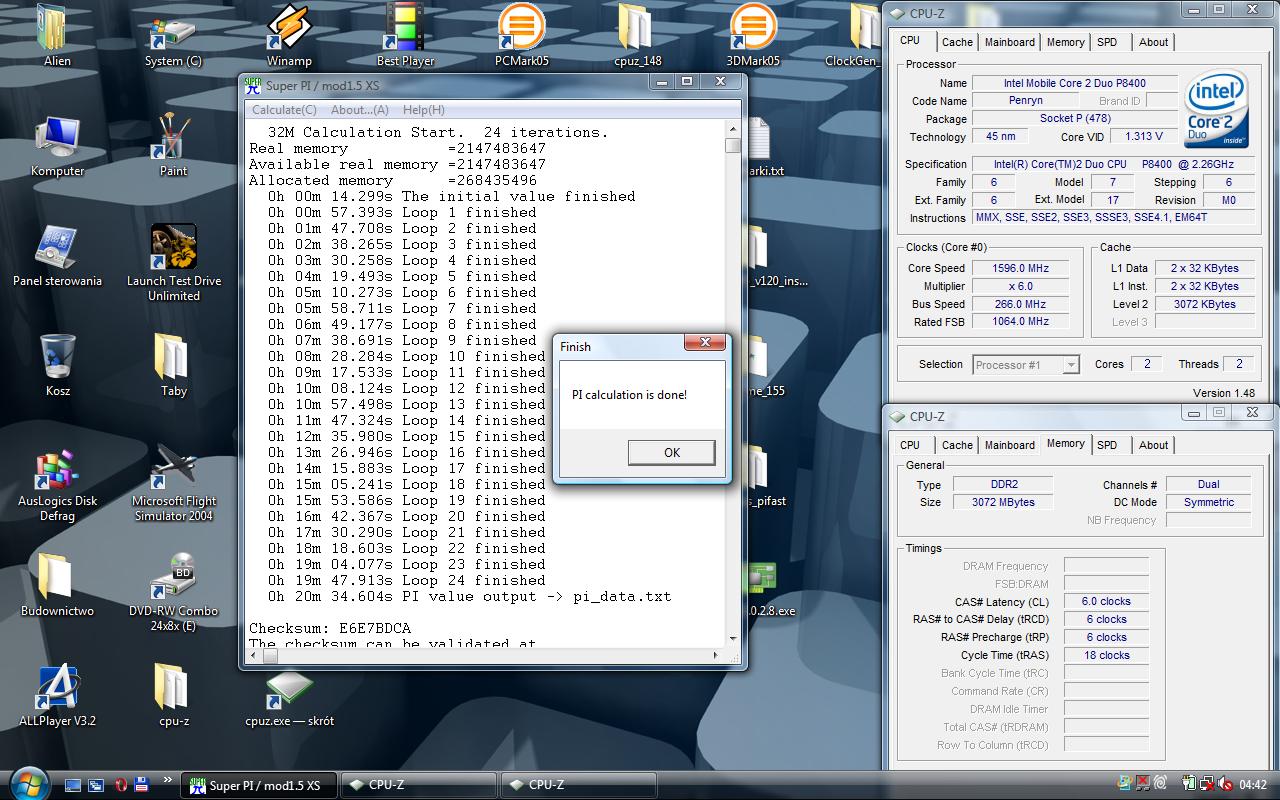Viewport: 1280px width, 800px height.
Task: Click Super PI horizontal scrollbar right arrow
Action: (716, 656)
